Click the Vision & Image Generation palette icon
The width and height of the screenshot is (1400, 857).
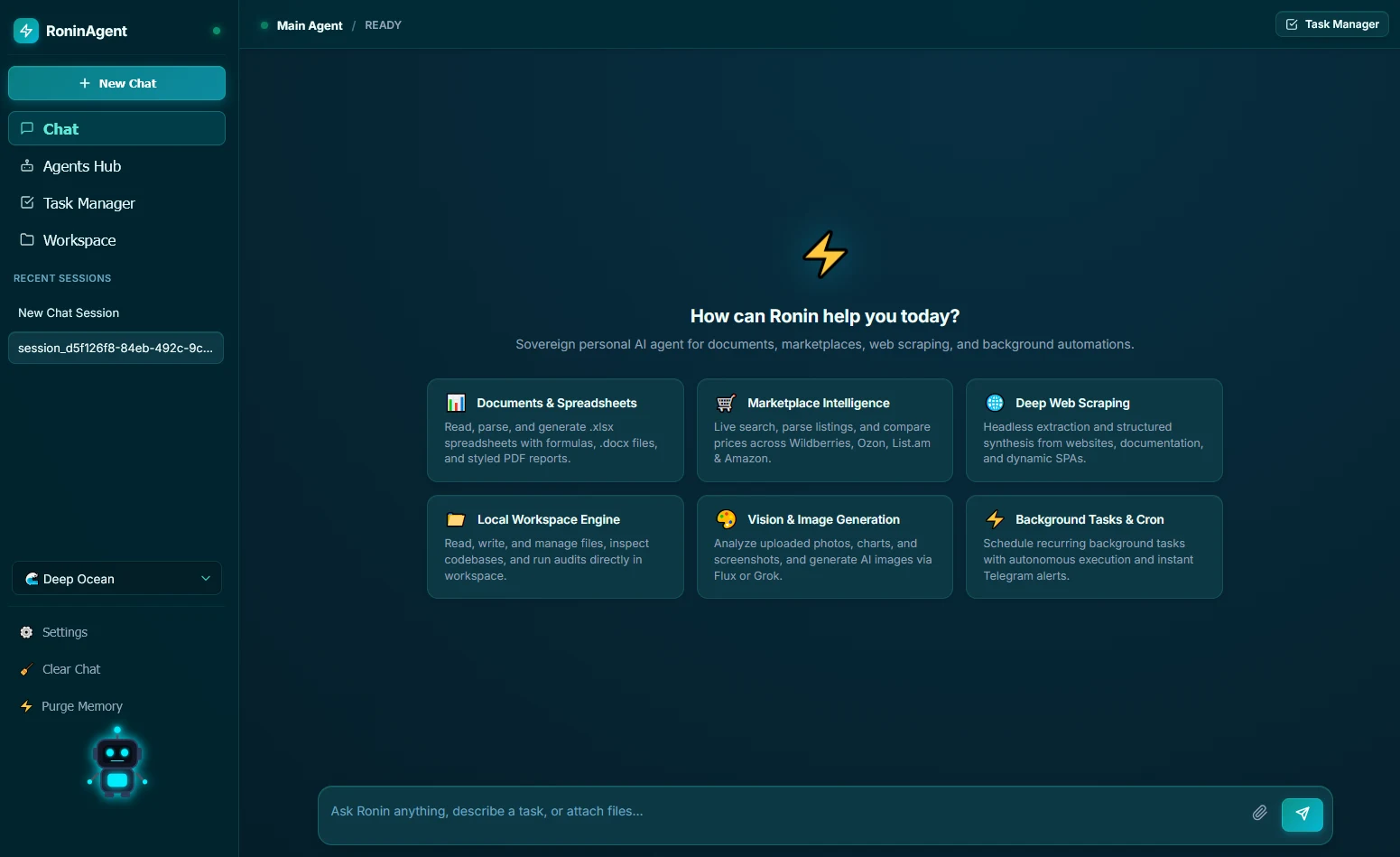coord(726,519)
